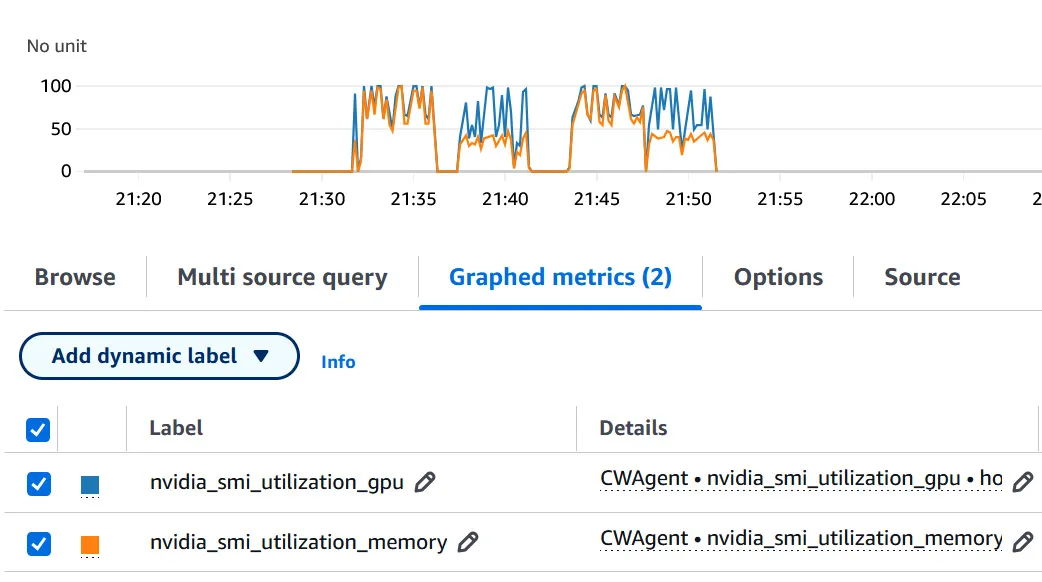This screenshot has width=1042, height=582.
Task: View the Source tab
Action: click(922, 277)
